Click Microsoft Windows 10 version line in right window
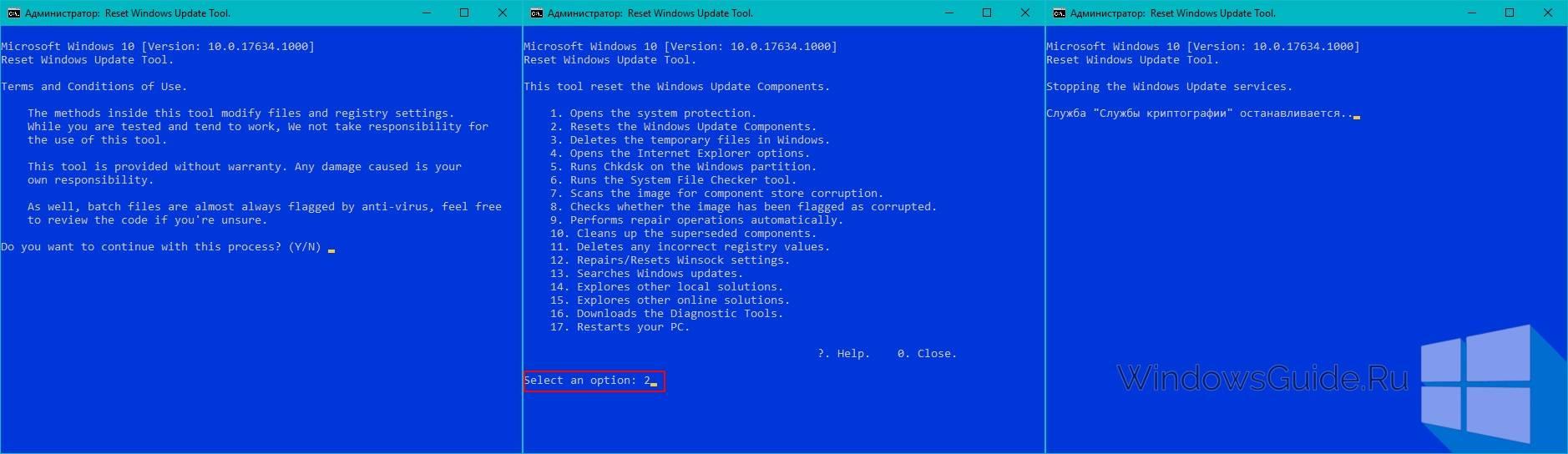The height and width of the screenshot is (454, 1568). click(x=1203, y=47)
